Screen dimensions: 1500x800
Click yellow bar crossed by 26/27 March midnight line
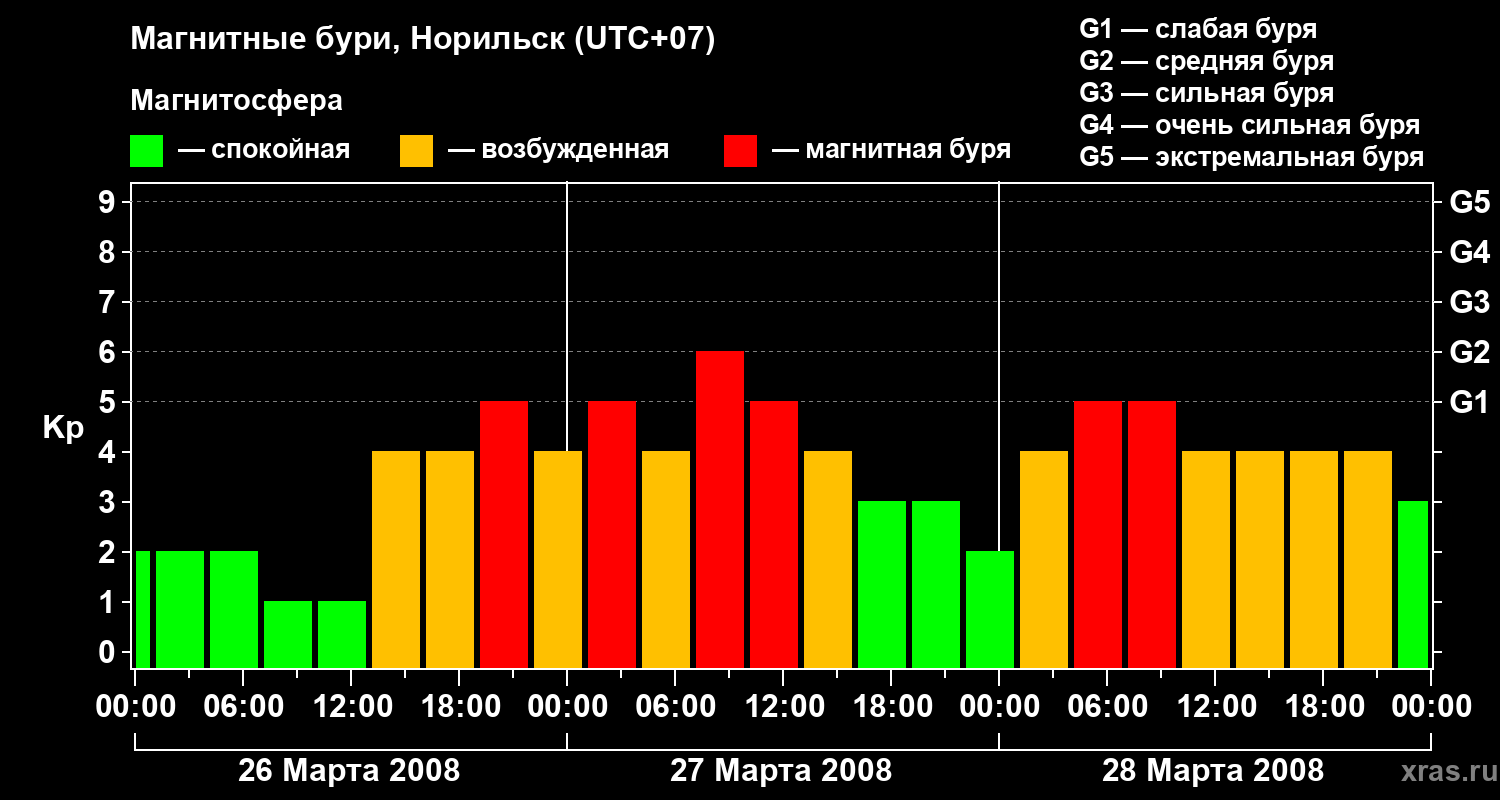[x=558, y=559]
